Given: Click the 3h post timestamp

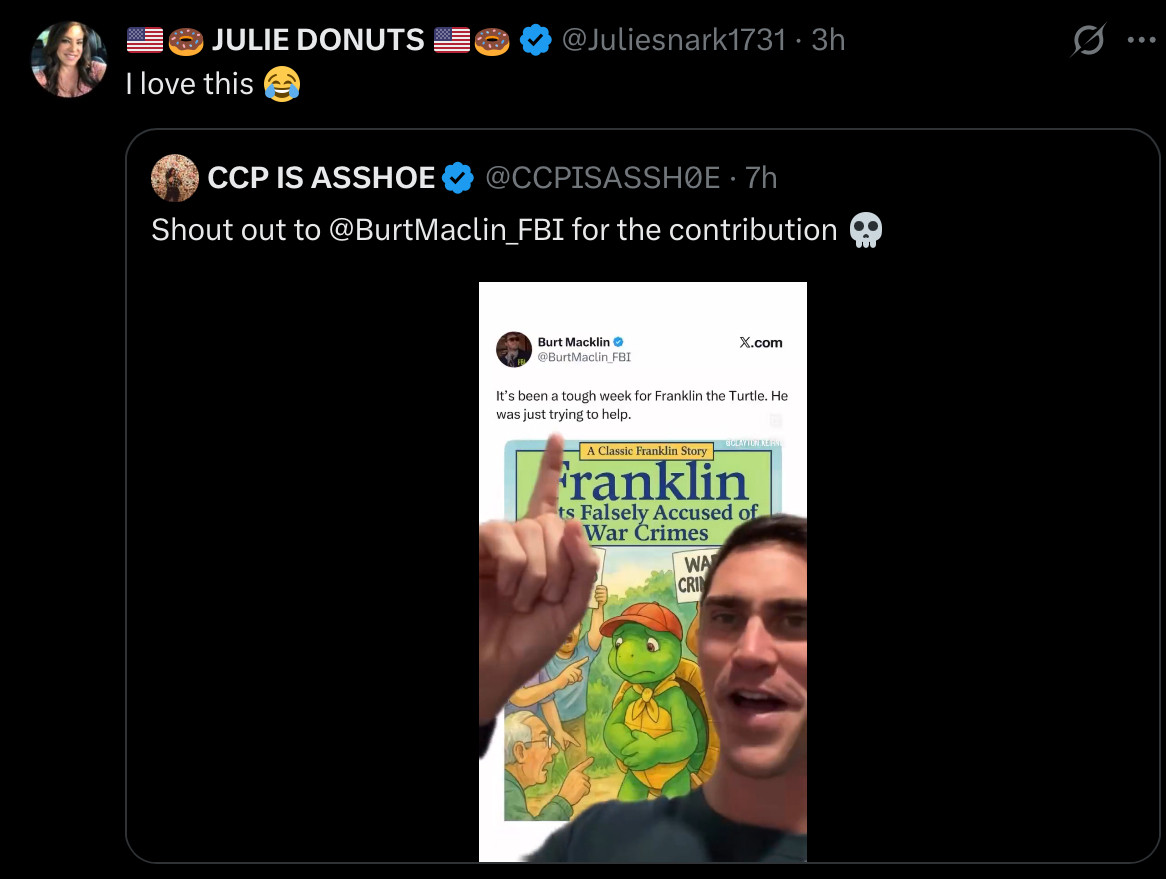Looking at the screenshot, I should pos(828,41).
